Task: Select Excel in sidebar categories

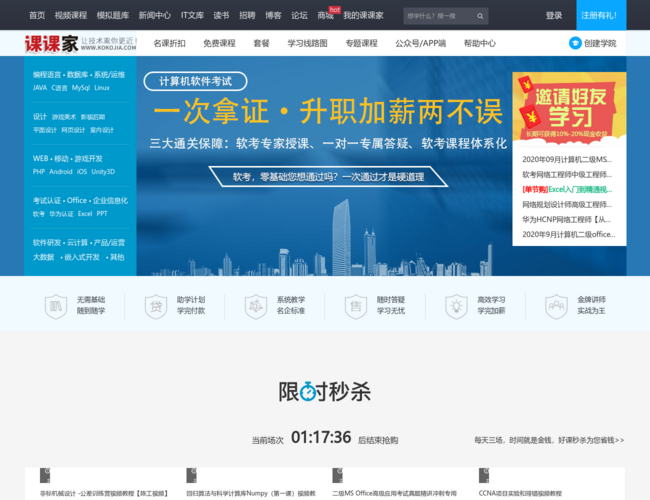Action: click(x=85, y=214)
